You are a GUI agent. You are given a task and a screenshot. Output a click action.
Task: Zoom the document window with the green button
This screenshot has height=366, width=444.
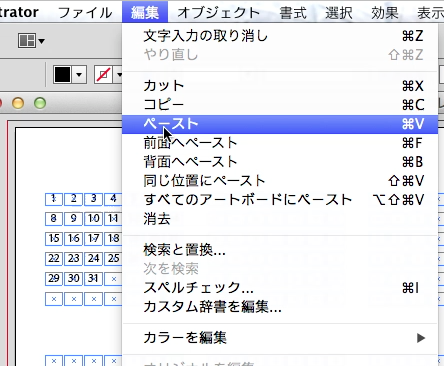[40, 103]
